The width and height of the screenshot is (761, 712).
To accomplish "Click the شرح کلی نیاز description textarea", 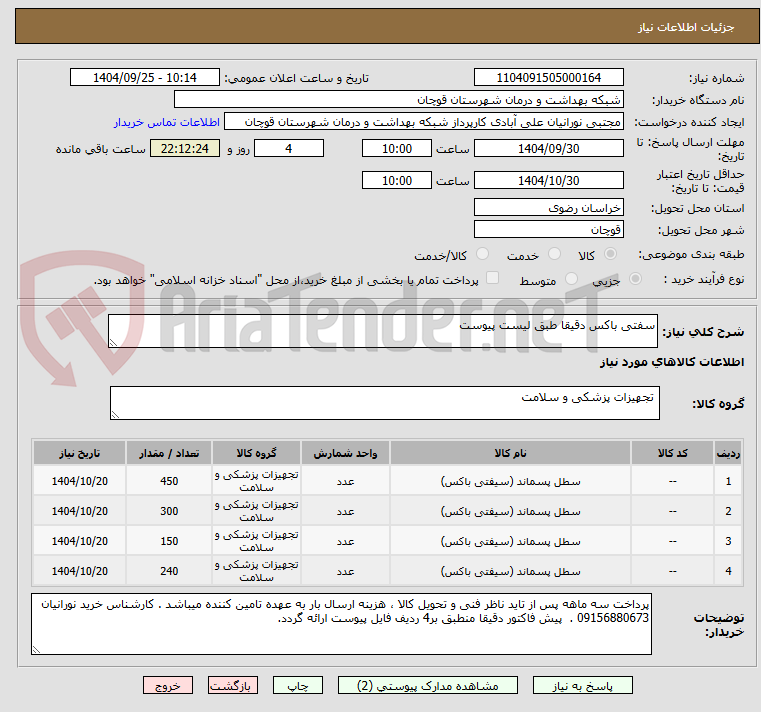I will tap(383, 331).
